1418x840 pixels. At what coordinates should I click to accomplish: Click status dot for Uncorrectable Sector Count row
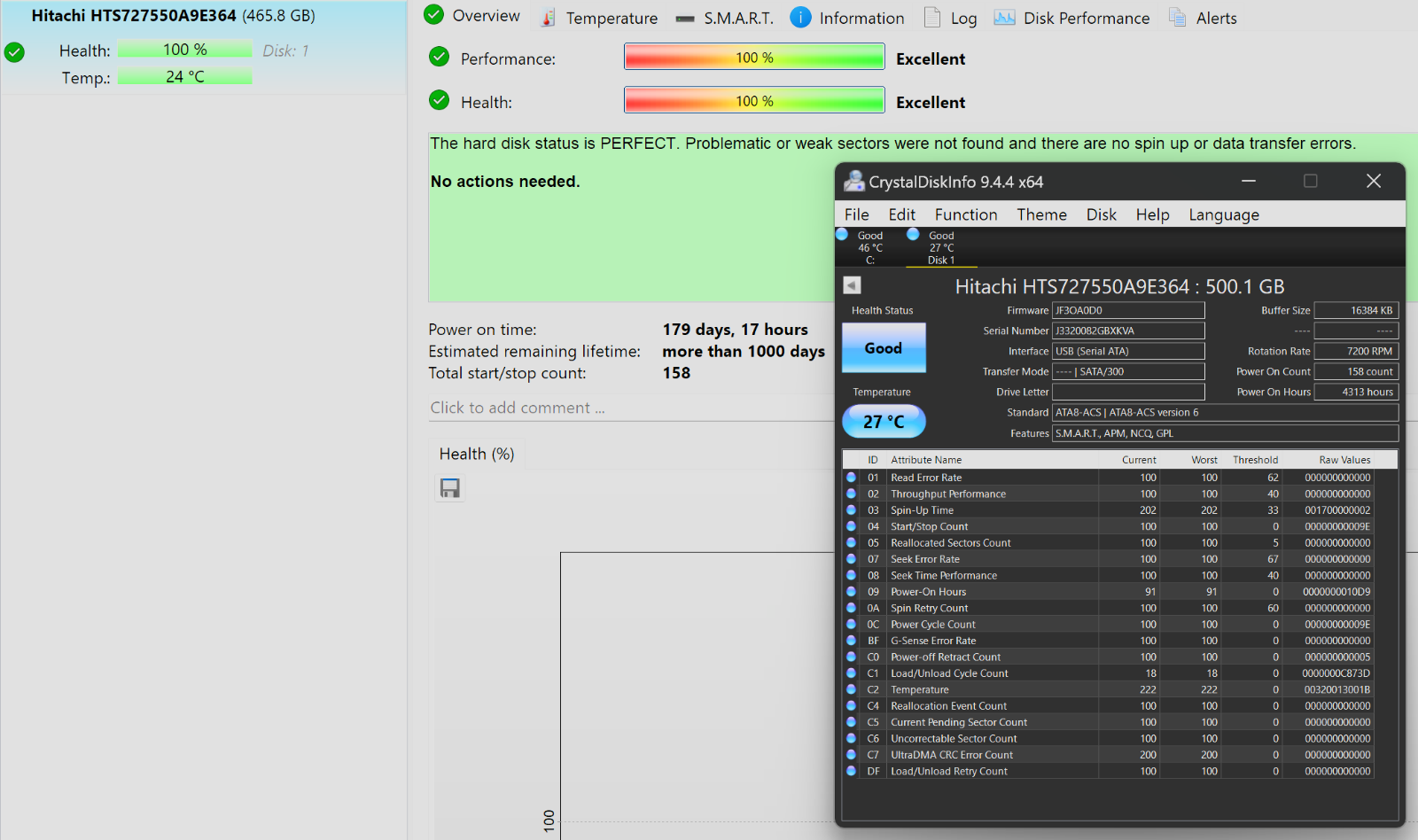point(852,739)
